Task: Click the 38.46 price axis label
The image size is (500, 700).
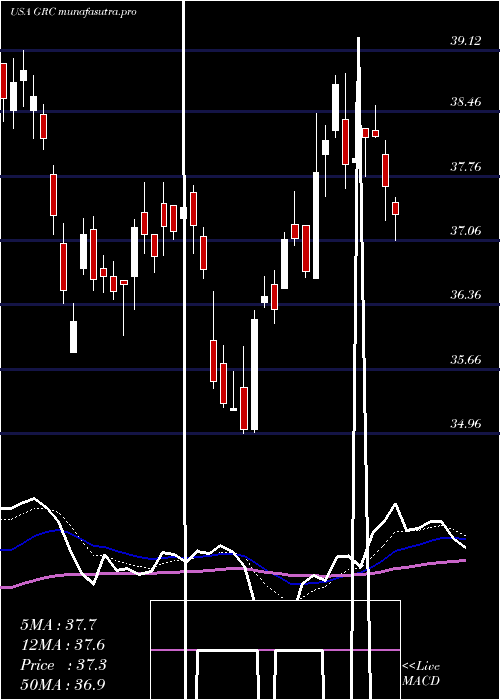Action: pyautogui.click(x=465, y=102)
